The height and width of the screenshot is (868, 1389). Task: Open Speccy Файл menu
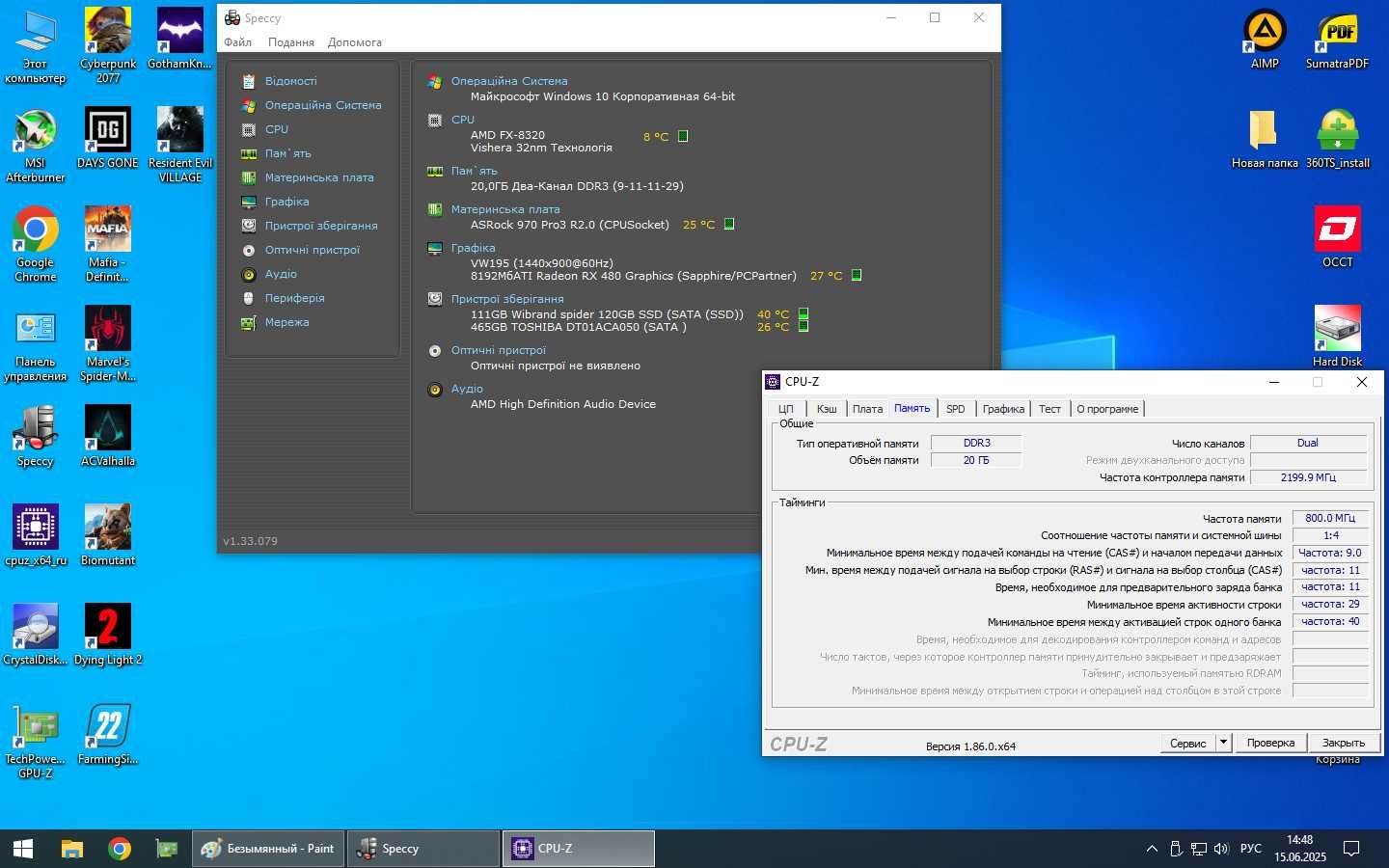[237, 42]
